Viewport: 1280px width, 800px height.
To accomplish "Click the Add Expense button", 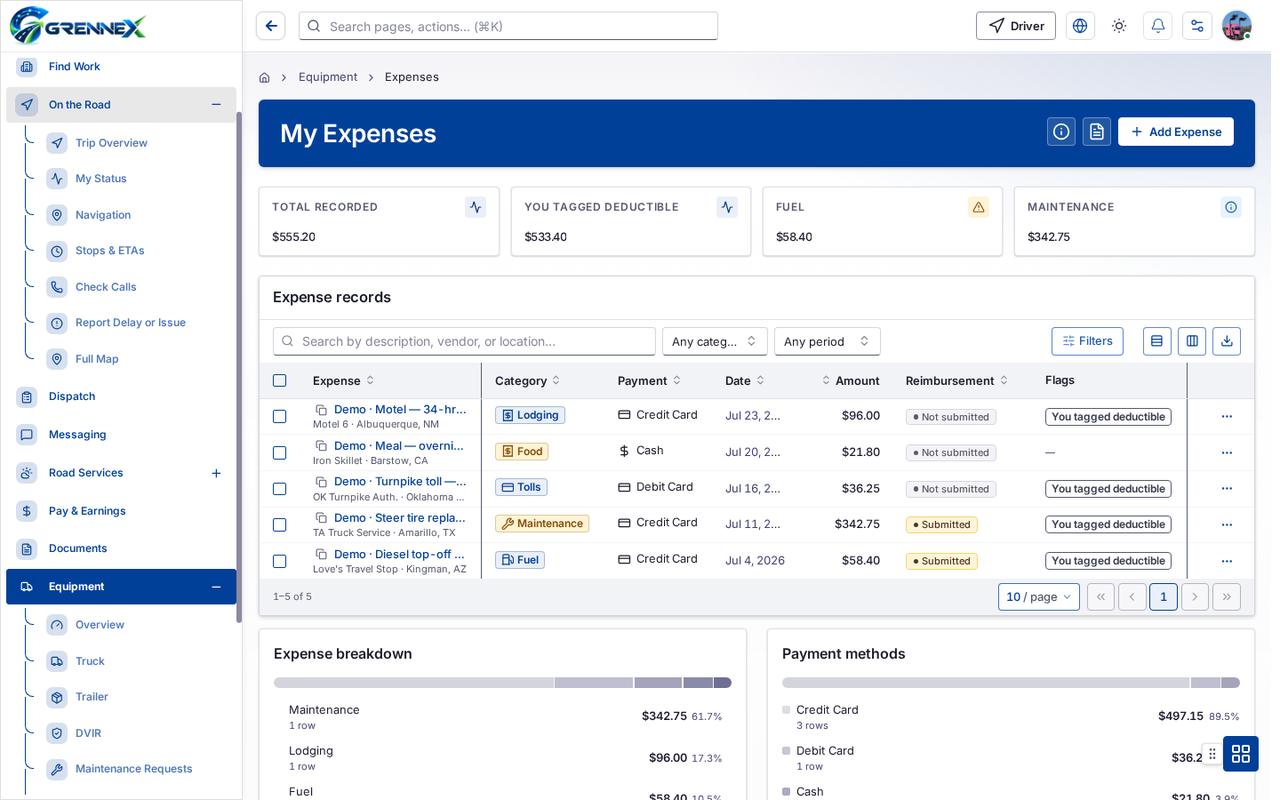I will tap(1176, 132).
